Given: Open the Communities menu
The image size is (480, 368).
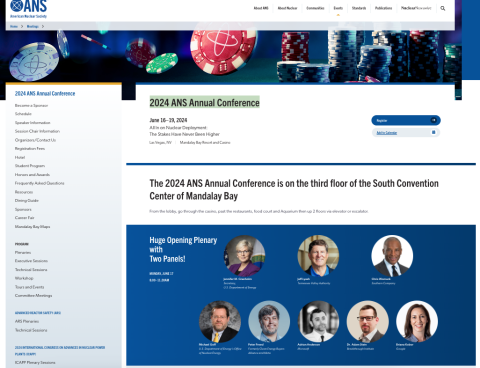Looking at the screenshot, I should tap(315, 8).
